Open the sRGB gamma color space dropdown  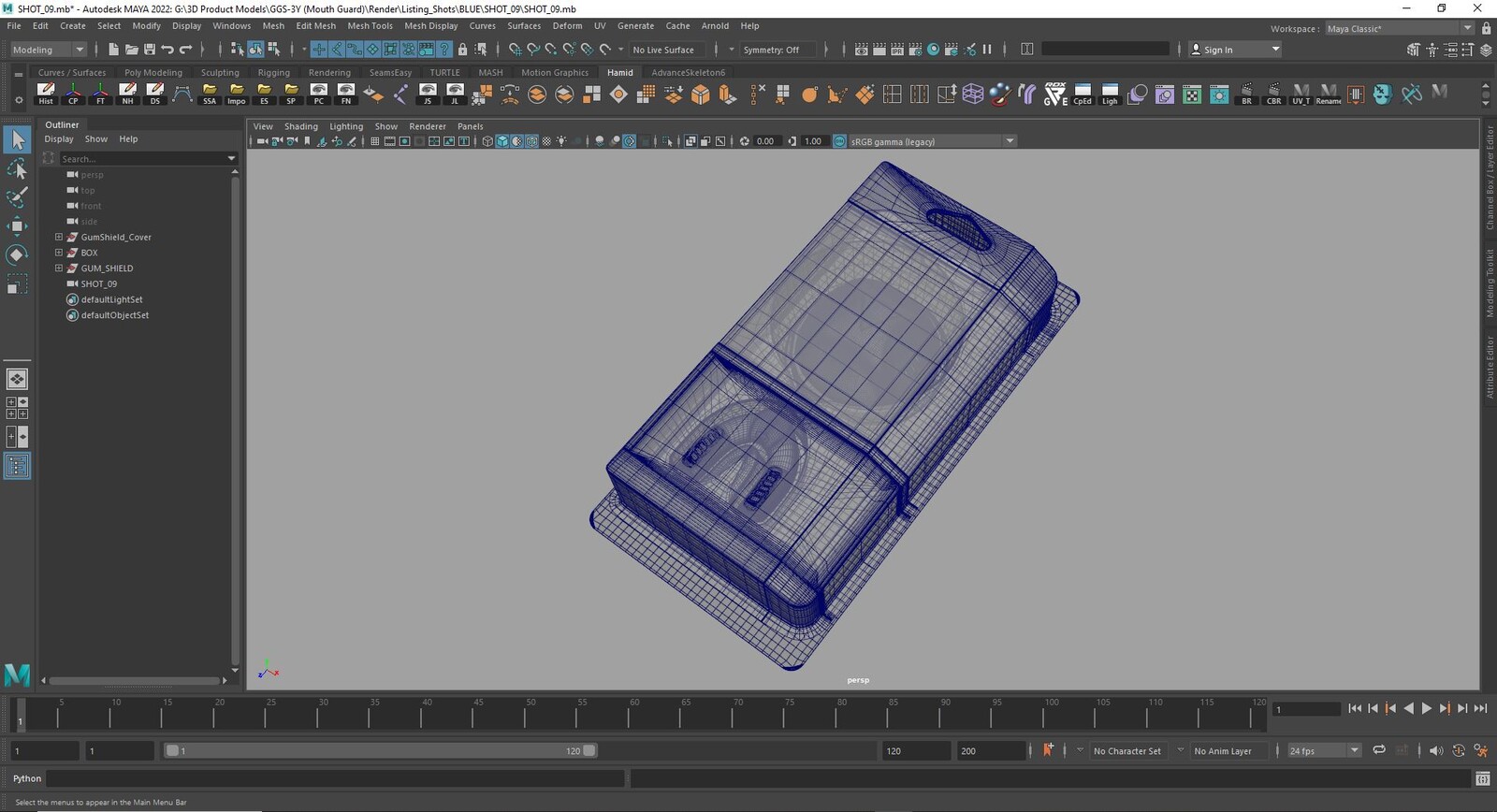[x=933, y=141]
